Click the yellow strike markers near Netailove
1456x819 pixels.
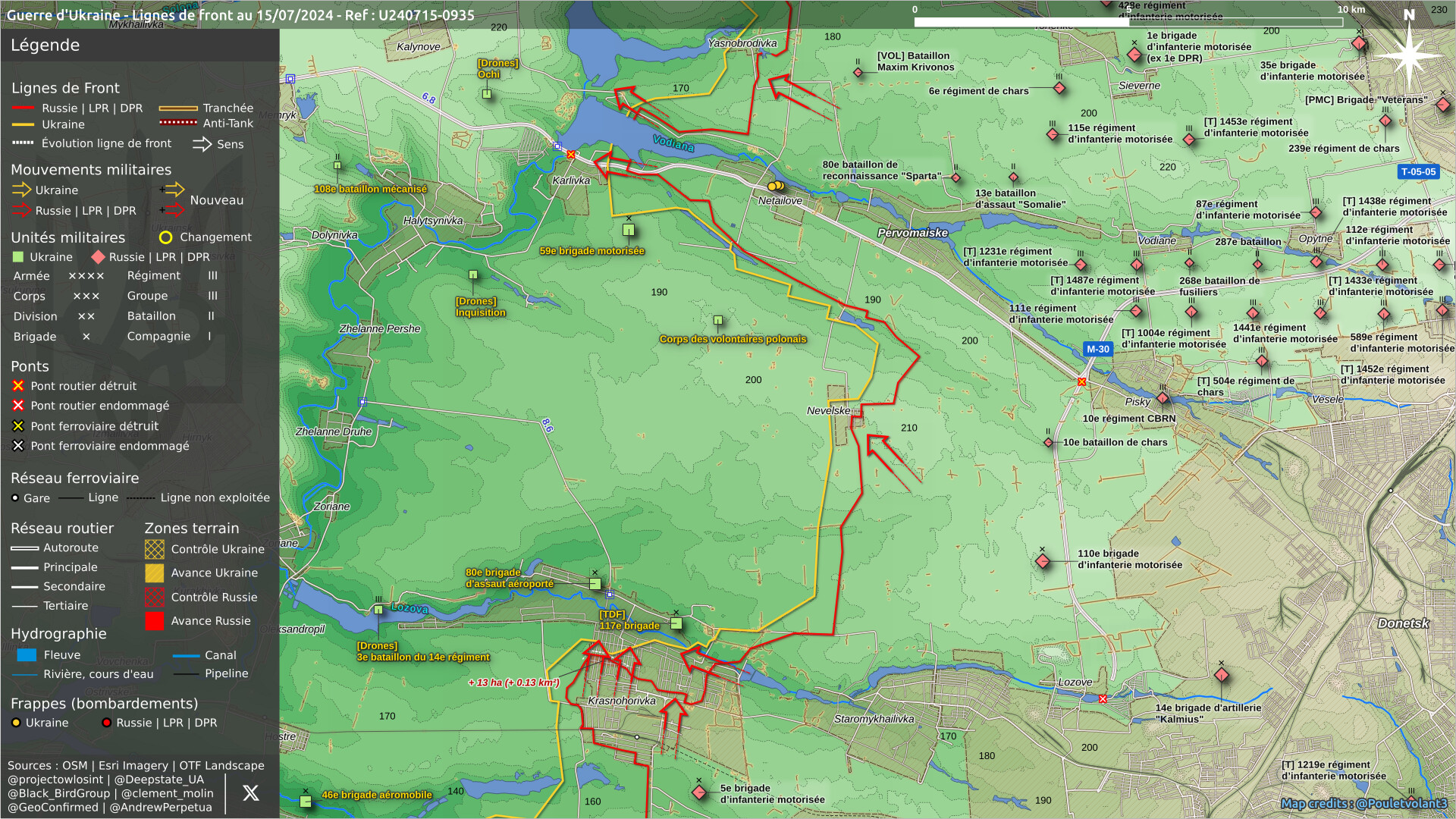[x=775, y=186]
